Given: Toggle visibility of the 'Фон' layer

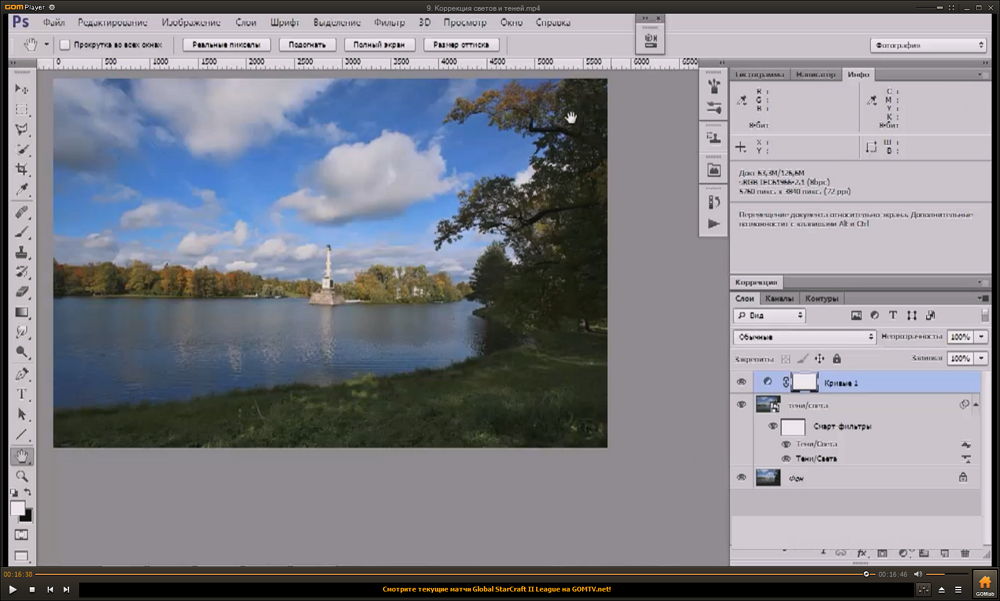Looking at the screenshot, I should pos(742,478).
